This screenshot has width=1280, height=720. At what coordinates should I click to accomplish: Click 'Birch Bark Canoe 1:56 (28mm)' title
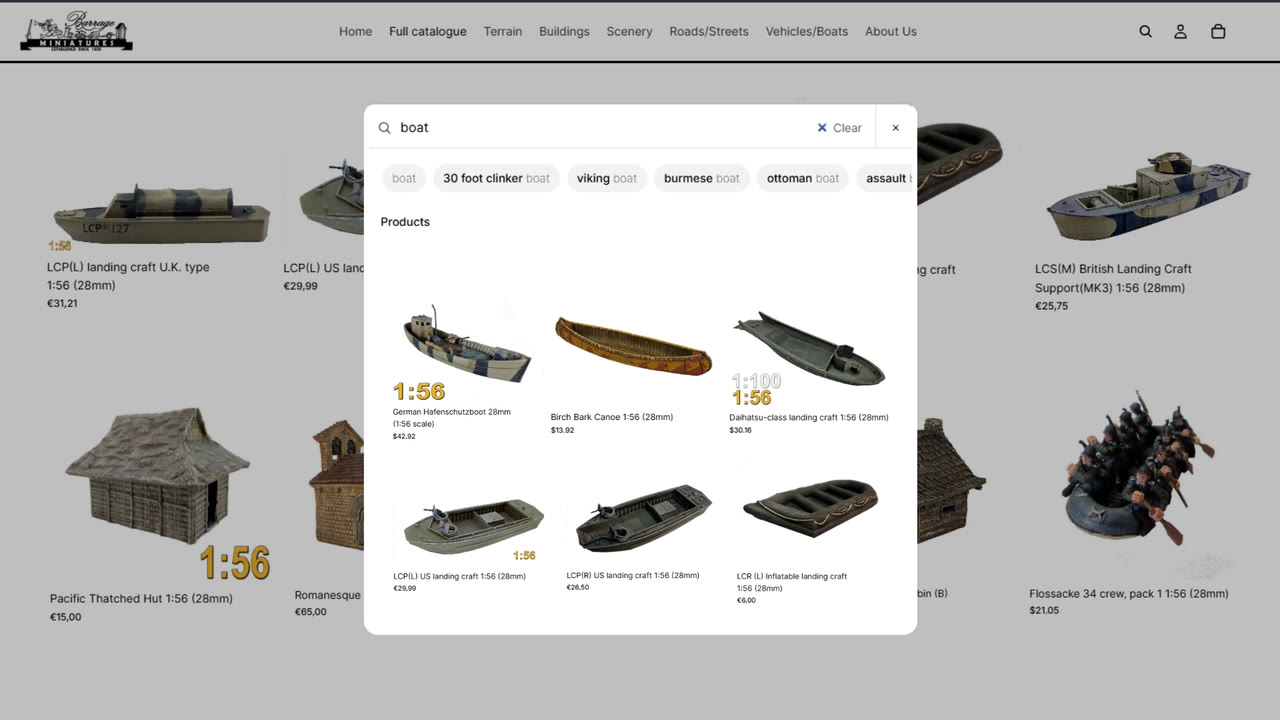point(612,417)
